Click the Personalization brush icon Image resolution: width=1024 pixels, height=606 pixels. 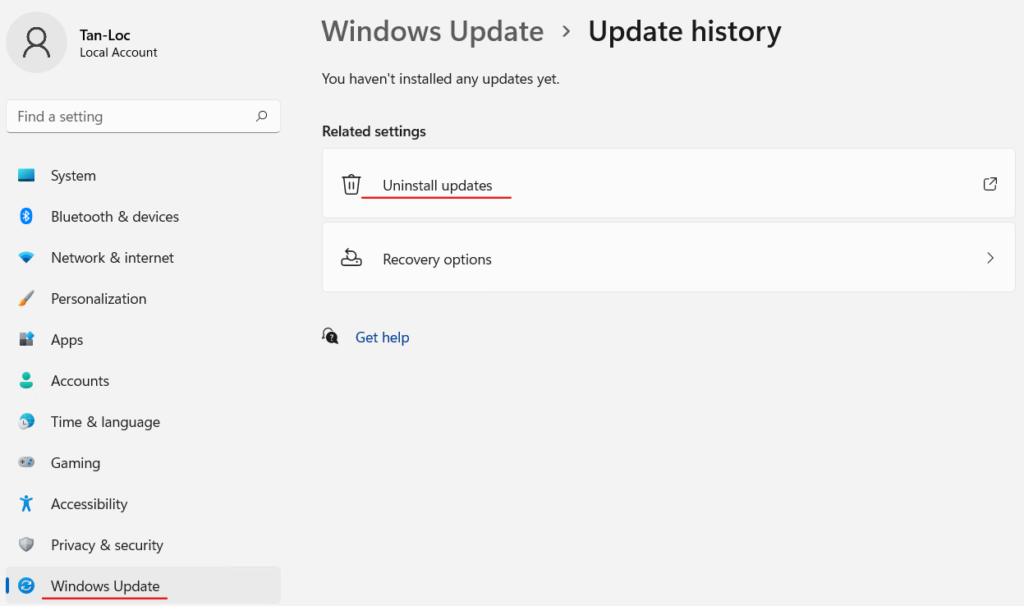pyautogui.click(x=27, y=298)
